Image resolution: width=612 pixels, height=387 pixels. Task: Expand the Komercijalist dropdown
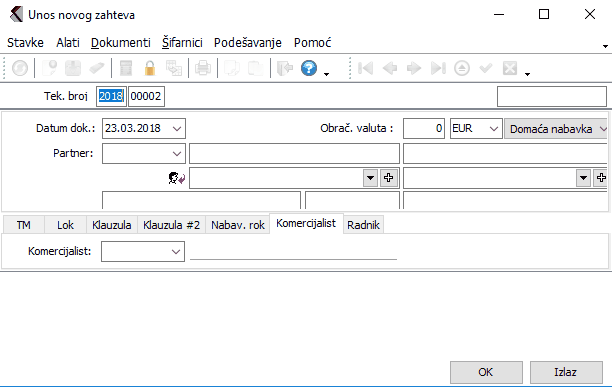pyautogui.click(x=176, y=252)
